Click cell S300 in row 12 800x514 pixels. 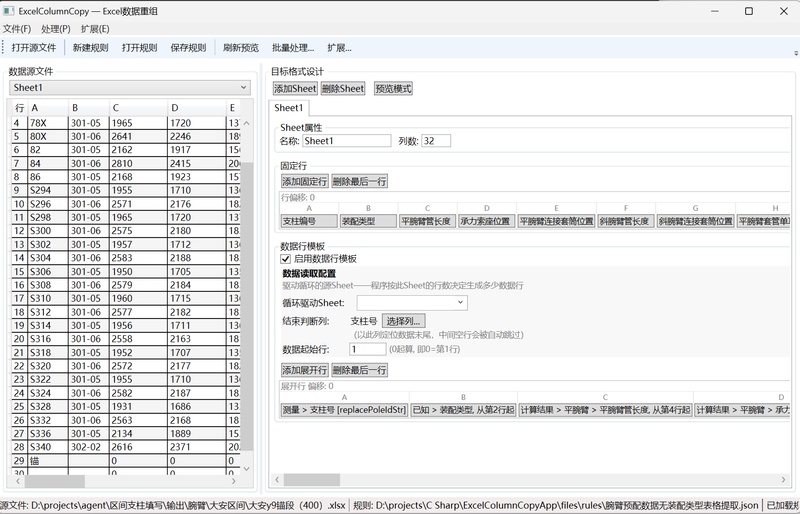48,231
